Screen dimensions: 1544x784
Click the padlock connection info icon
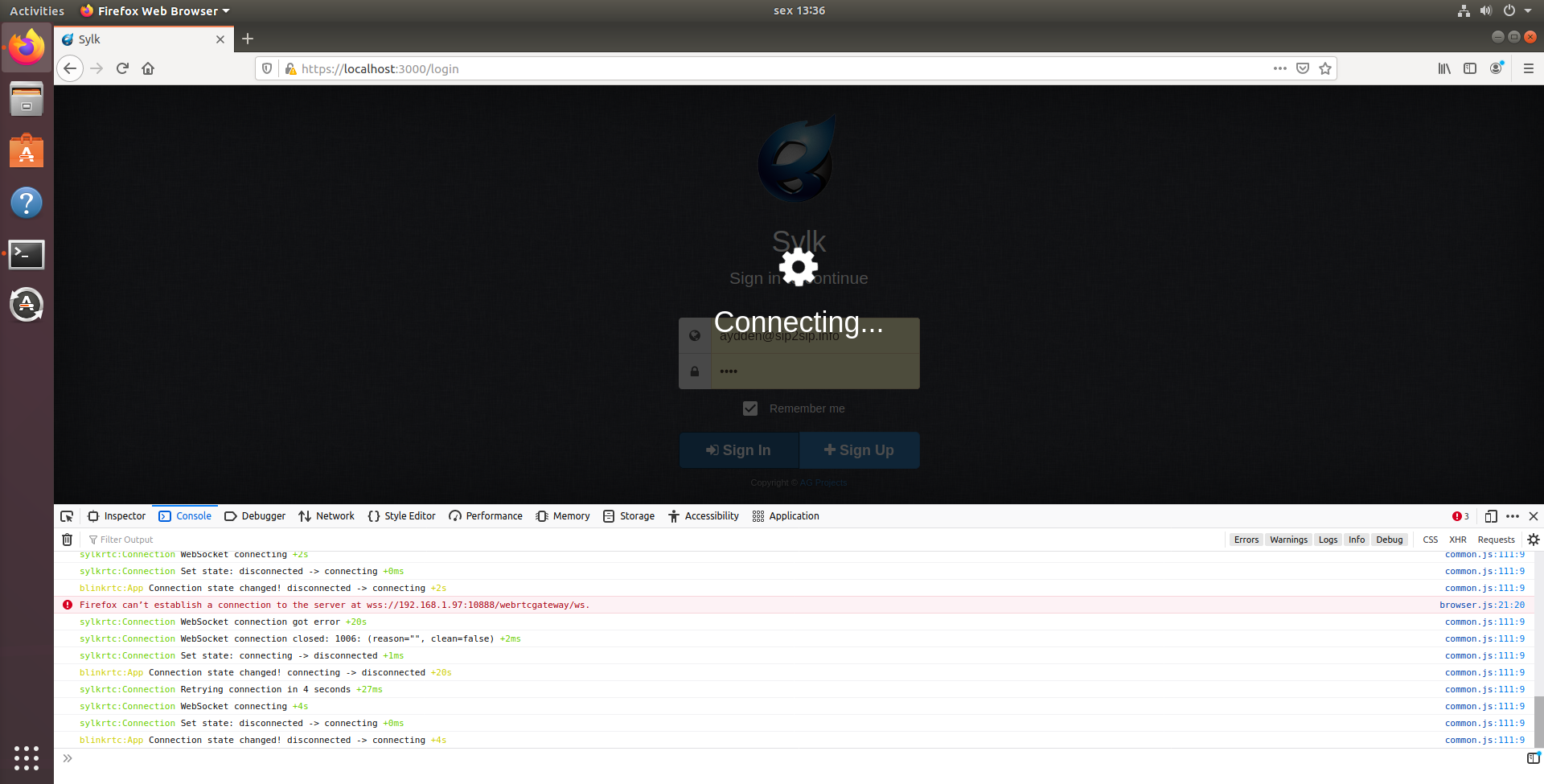pyautogui.click(x=290, y=69)
